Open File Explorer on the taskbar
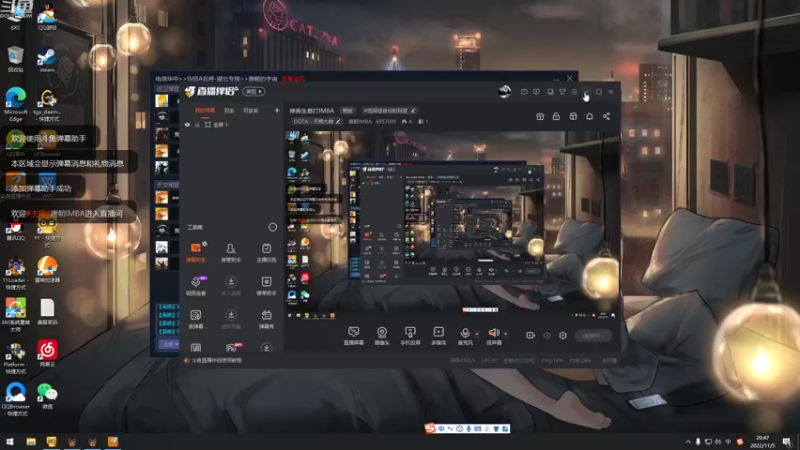800x450 pixels. 31,441
